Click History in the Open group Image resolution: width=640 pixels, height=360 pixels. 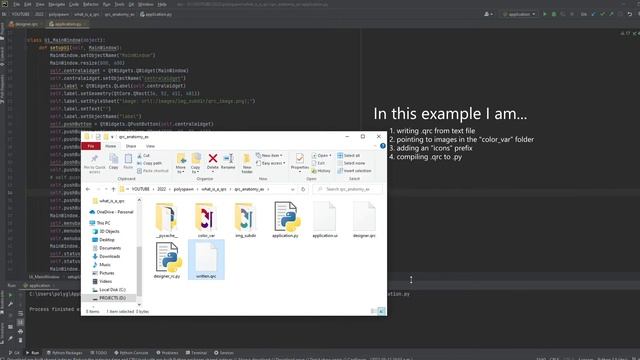321,171
